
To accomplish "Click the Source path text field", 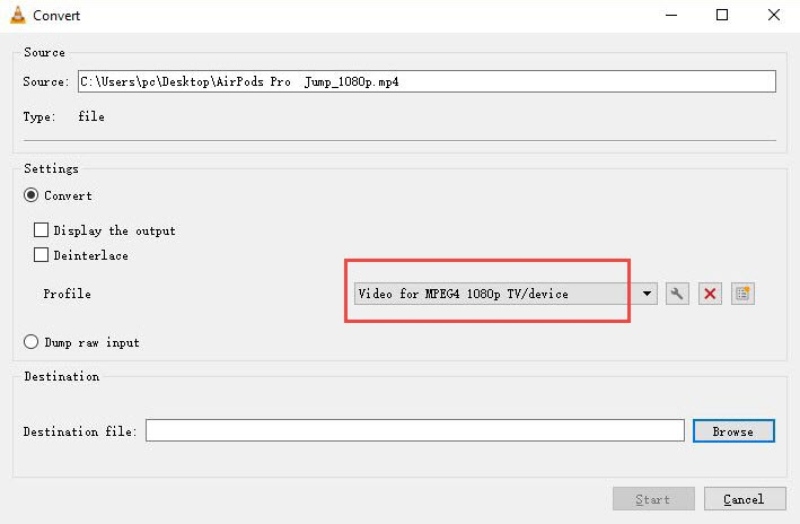I will [425, 82].
